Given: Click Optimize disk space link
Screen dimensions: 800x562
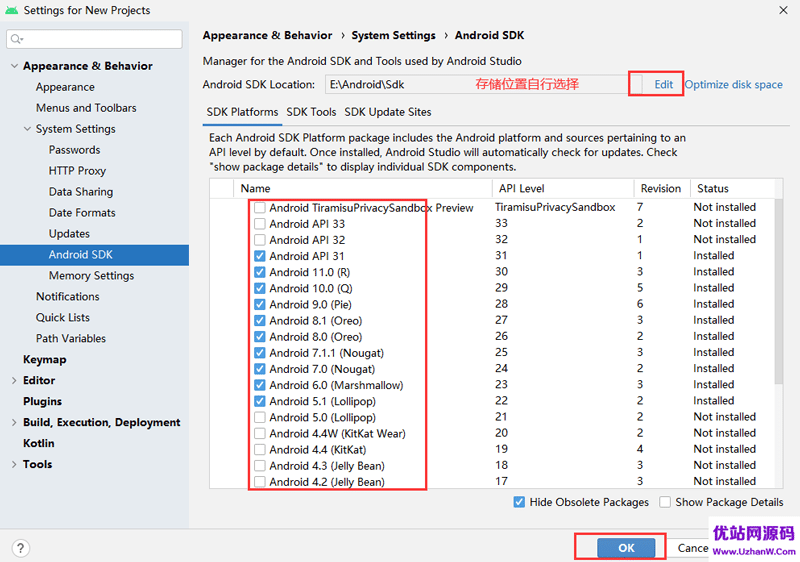Looking at the screenshot, I should pyautogui.click(x=733, y=85).
